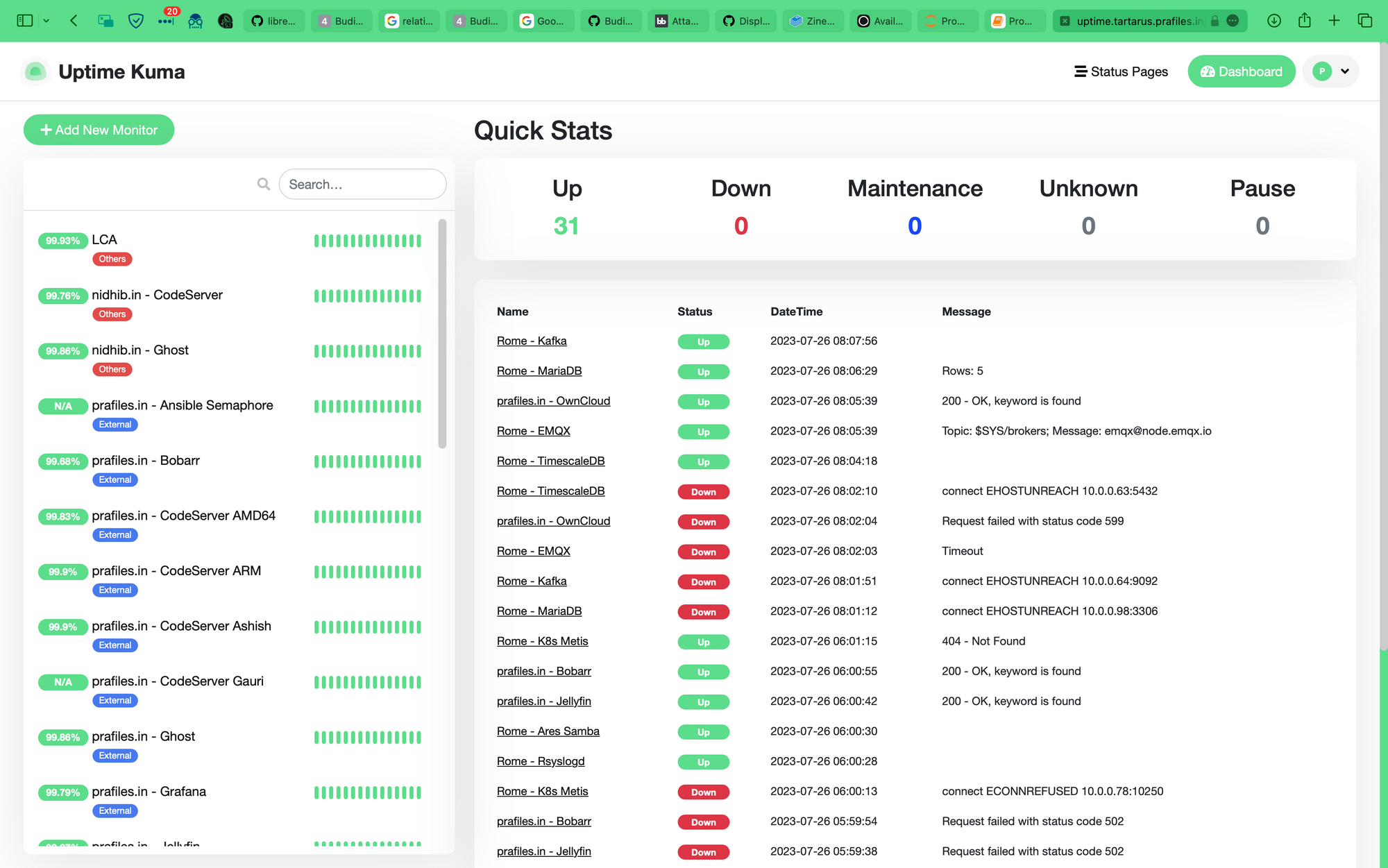Open Status Pages
1388x868 pixels.
coord(1121,71)
